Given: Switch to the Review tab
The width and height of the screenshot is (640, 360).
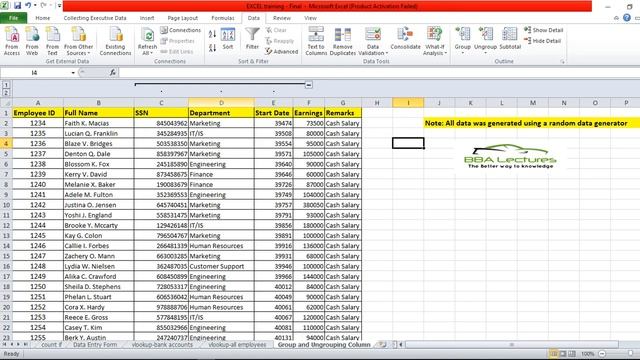Looking at the screenshot, I should [x=282, y=18].
